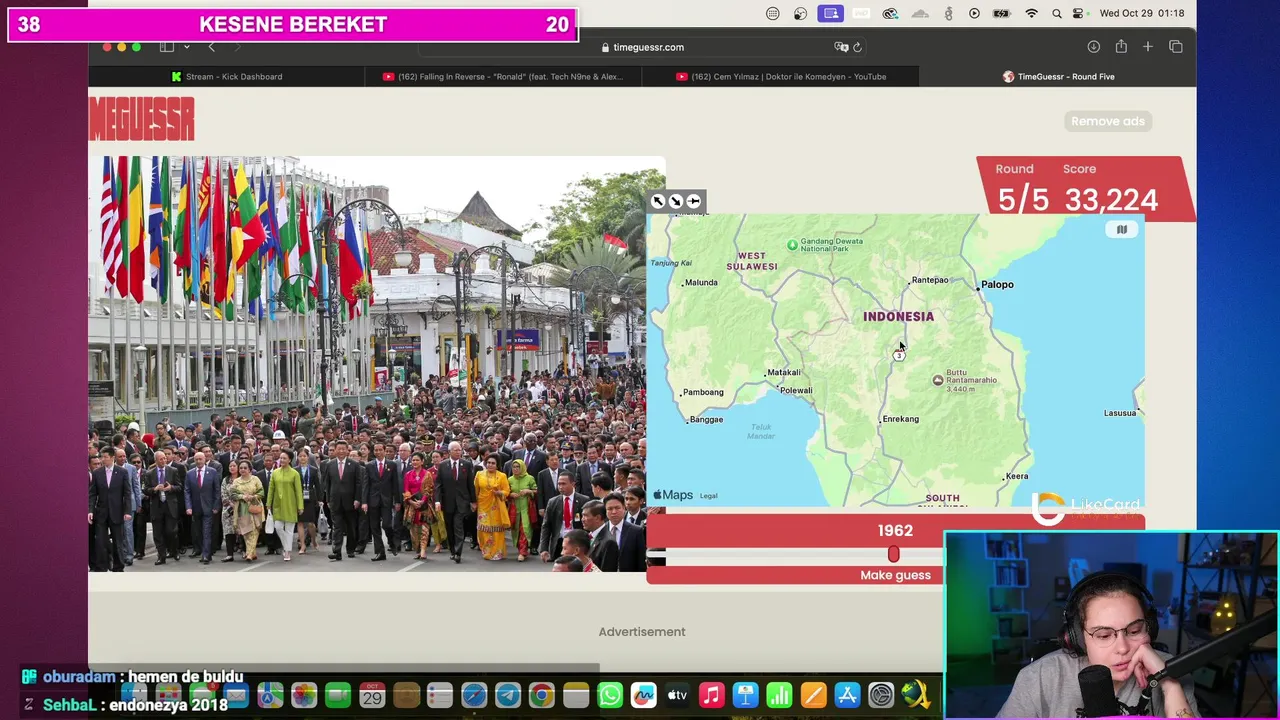Image resolution: width=1280 pixels, height=720 pixels.
Task: Go back with Safari back arrow
Action: coord(211,47)
